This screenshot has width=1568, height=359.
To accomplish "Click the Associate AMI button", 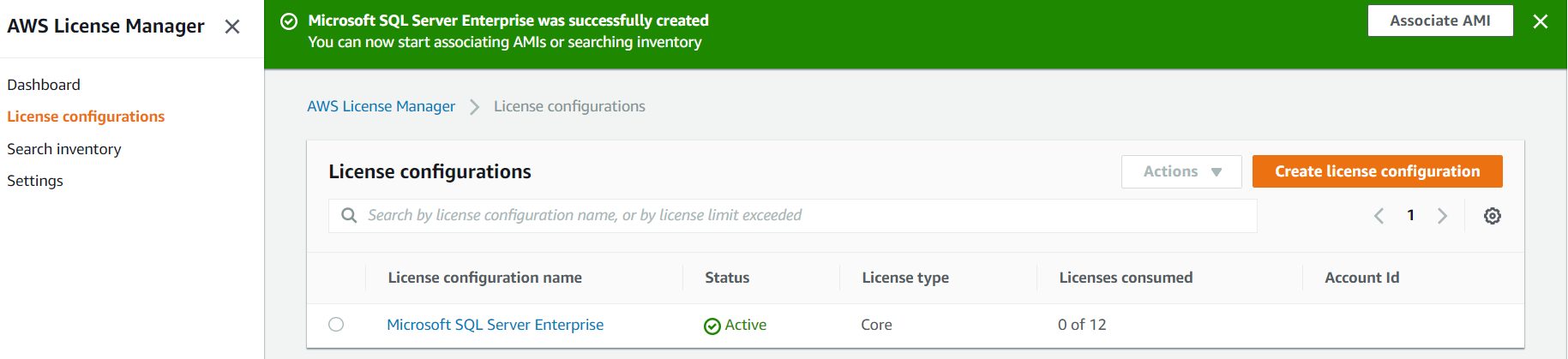I will tap(1440, 21).
